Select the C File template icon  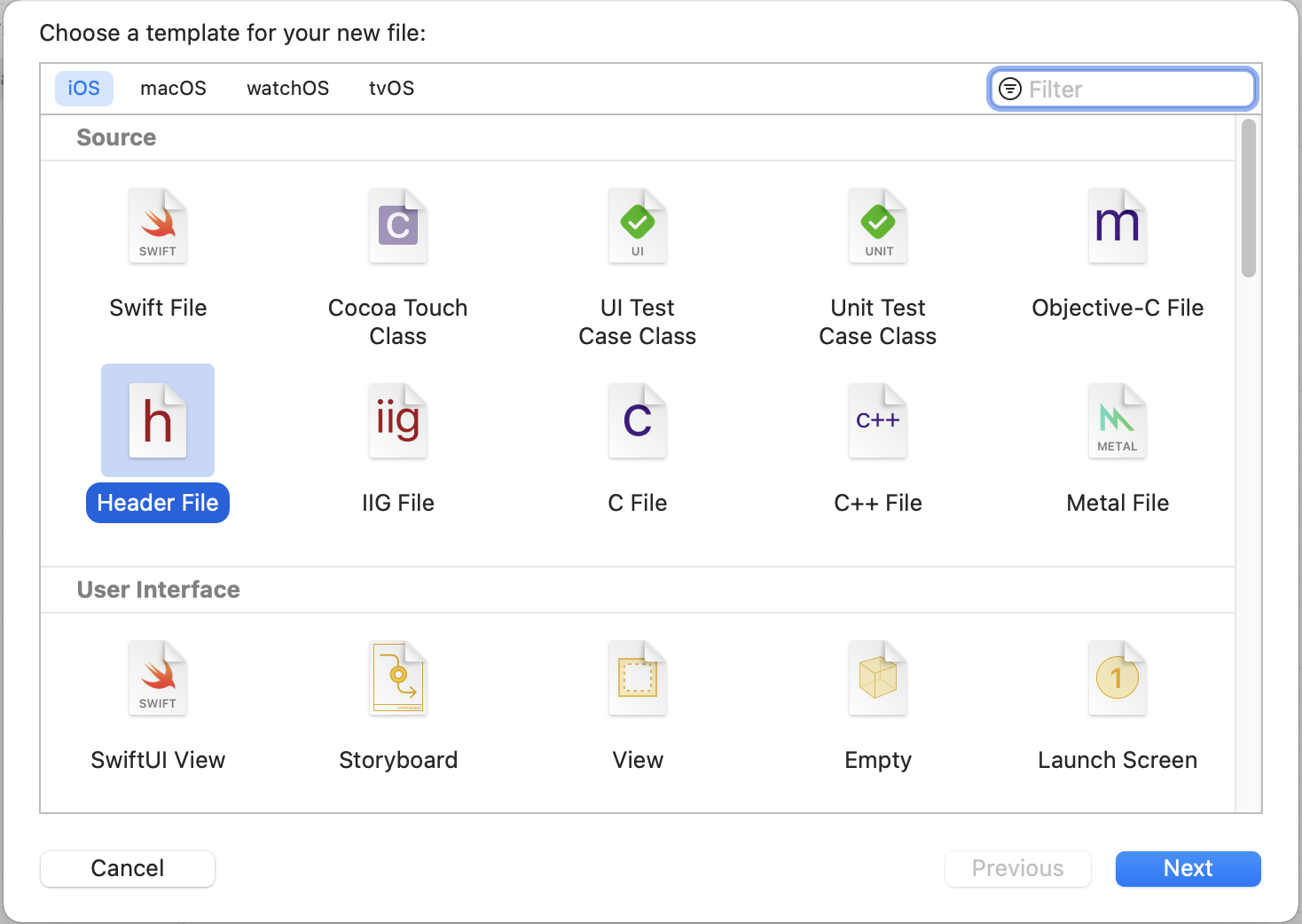click(638, 420)
